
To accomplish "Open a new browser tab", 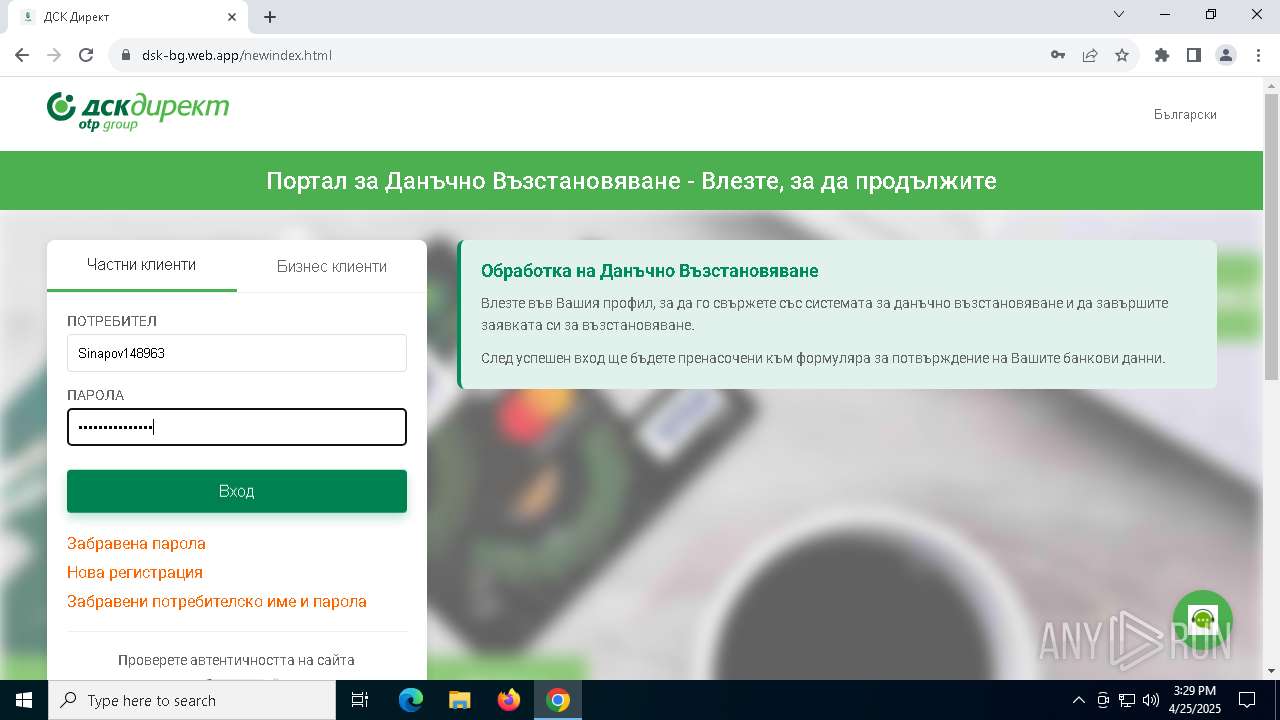I will pyautogui.click(x=270, y=16).
